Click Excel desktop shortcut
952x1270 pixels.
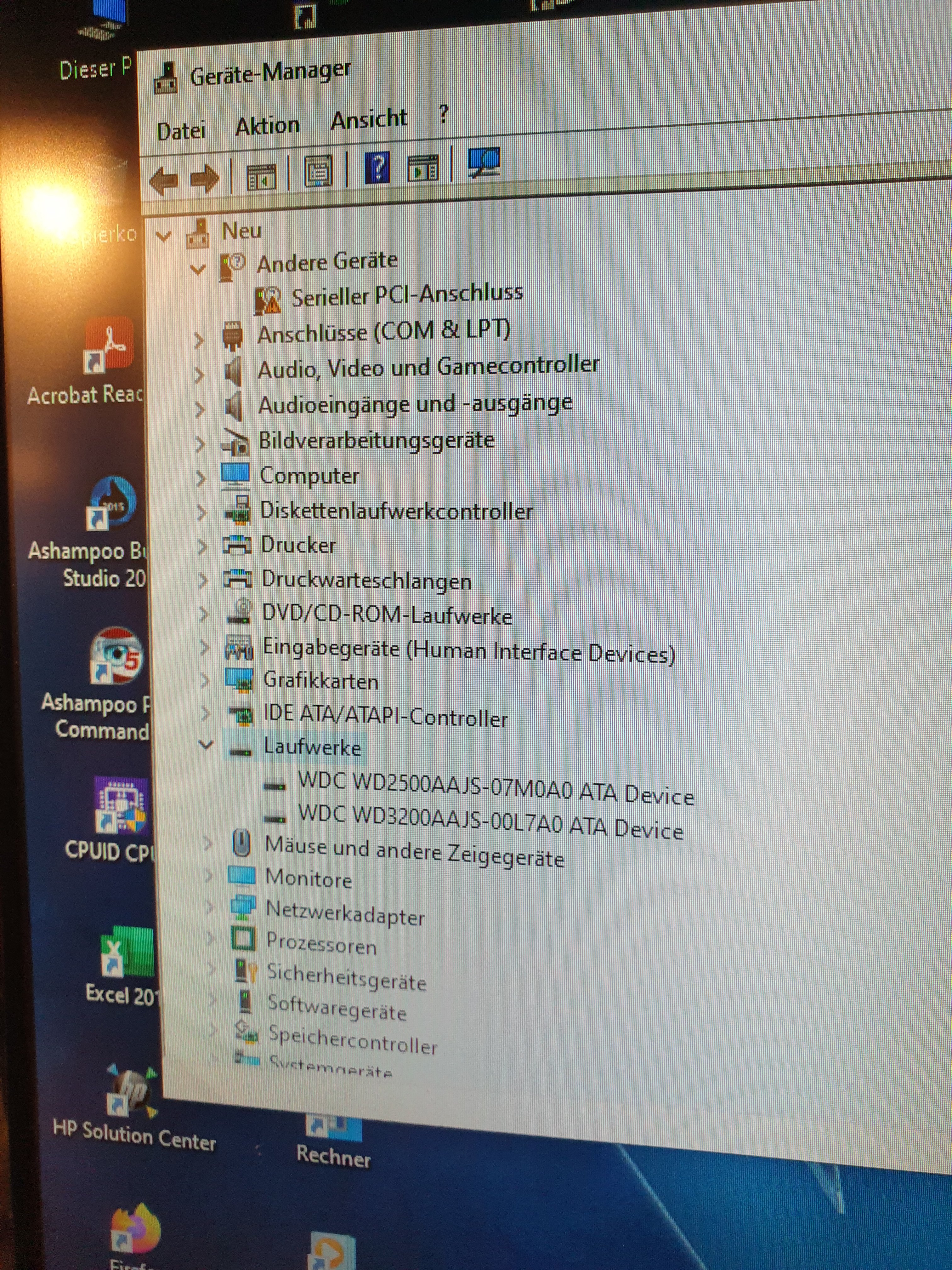127,952
